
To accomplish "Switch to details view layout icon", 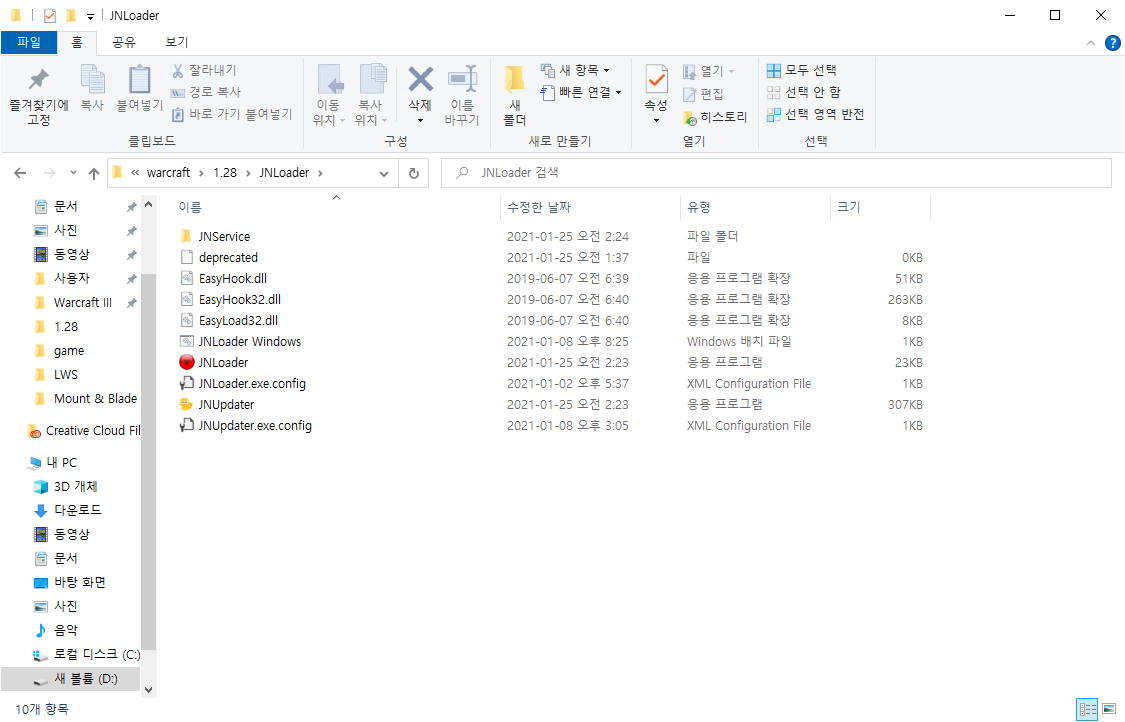I will click(1088, 710).
